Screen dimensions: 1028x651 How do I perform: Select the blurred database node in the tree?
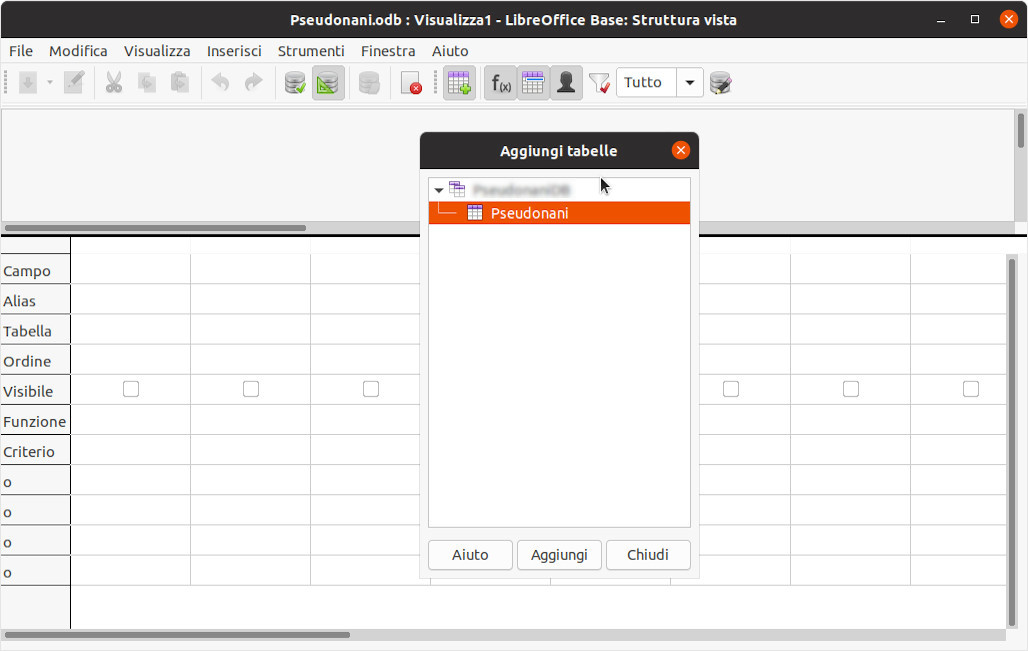[559, 190]
